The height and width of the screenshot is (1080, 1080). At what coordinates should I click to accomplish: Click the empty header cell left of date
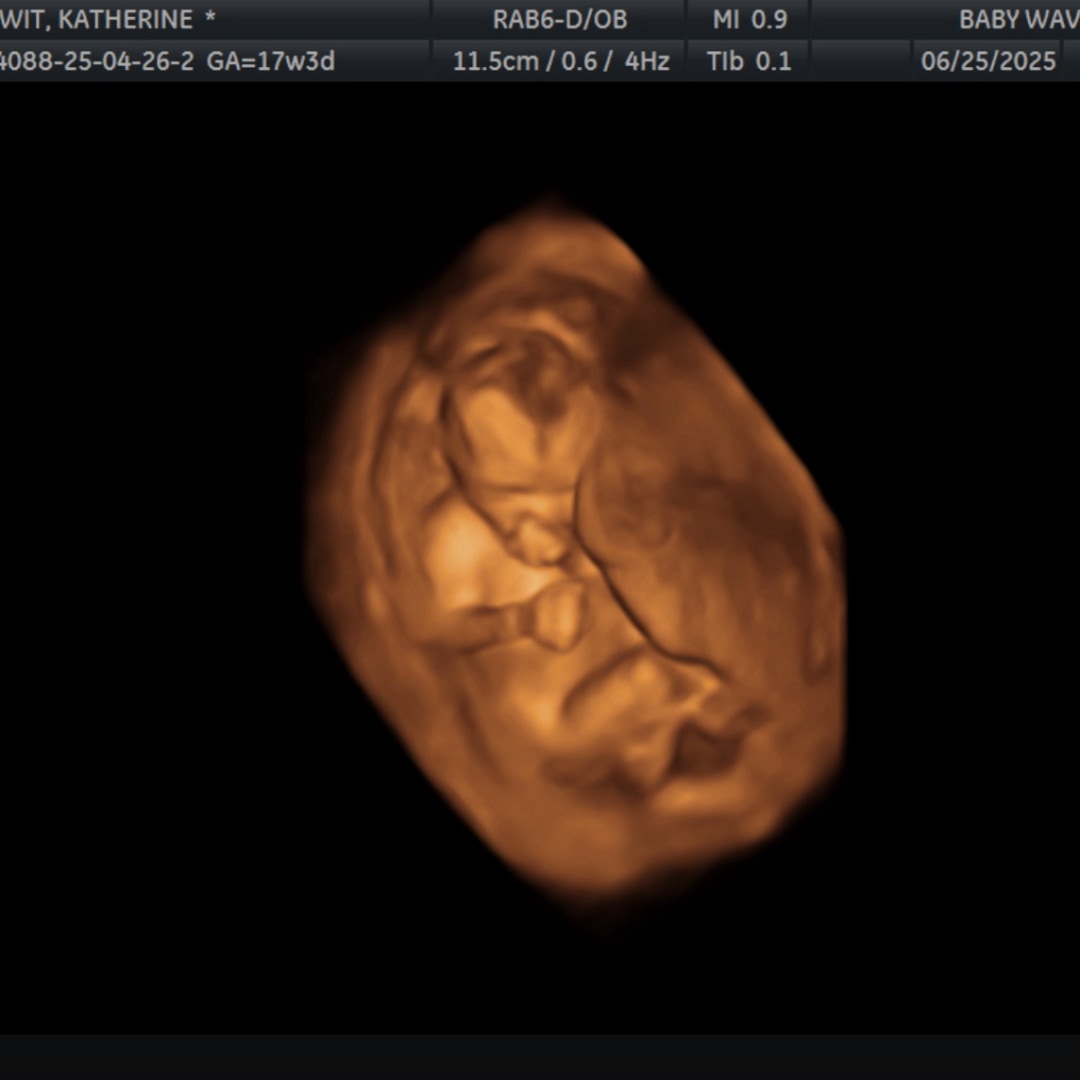click(x=860, y=61)
